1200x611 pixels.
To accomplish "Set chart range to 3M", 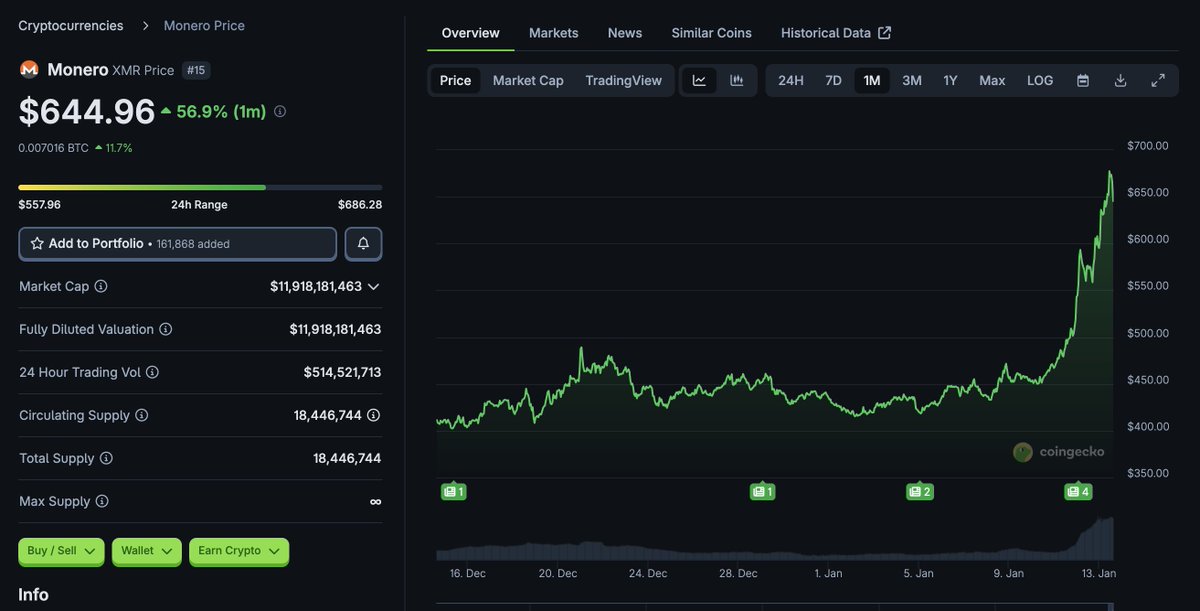I will 912,80.
